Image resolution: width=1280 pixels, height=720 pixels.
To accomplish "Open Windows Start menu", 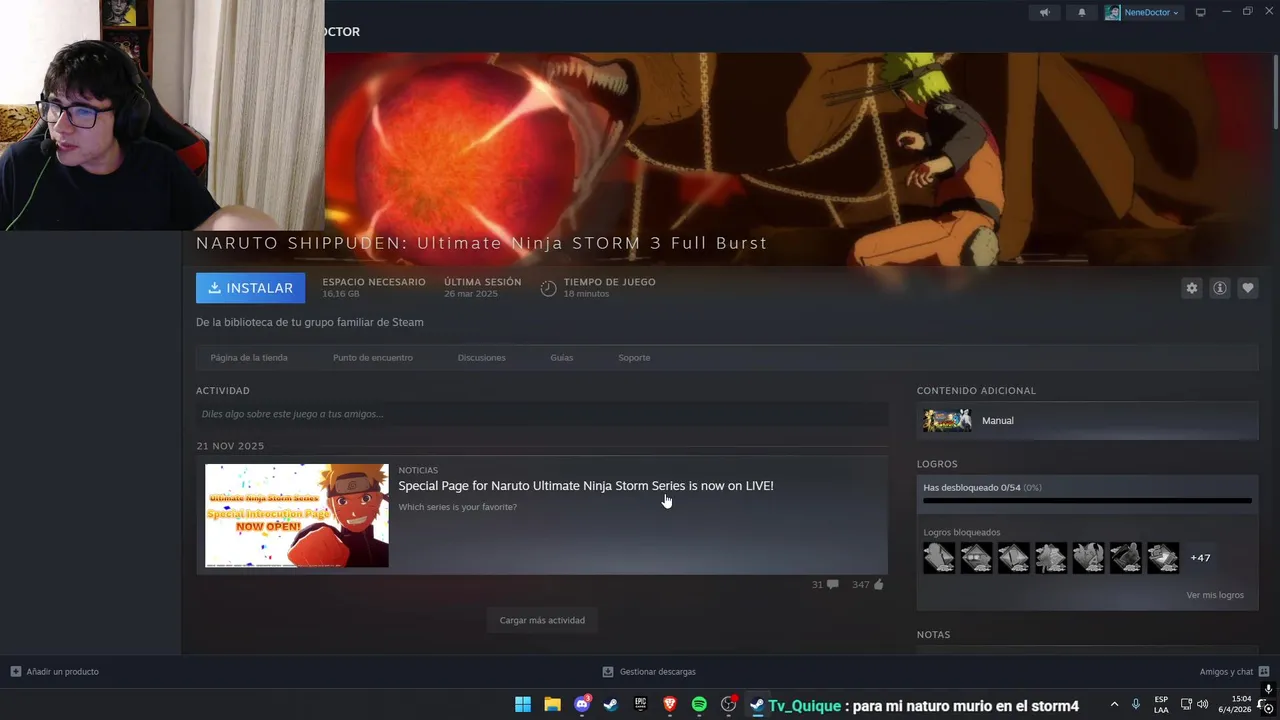I will click(x=523, y=705).
